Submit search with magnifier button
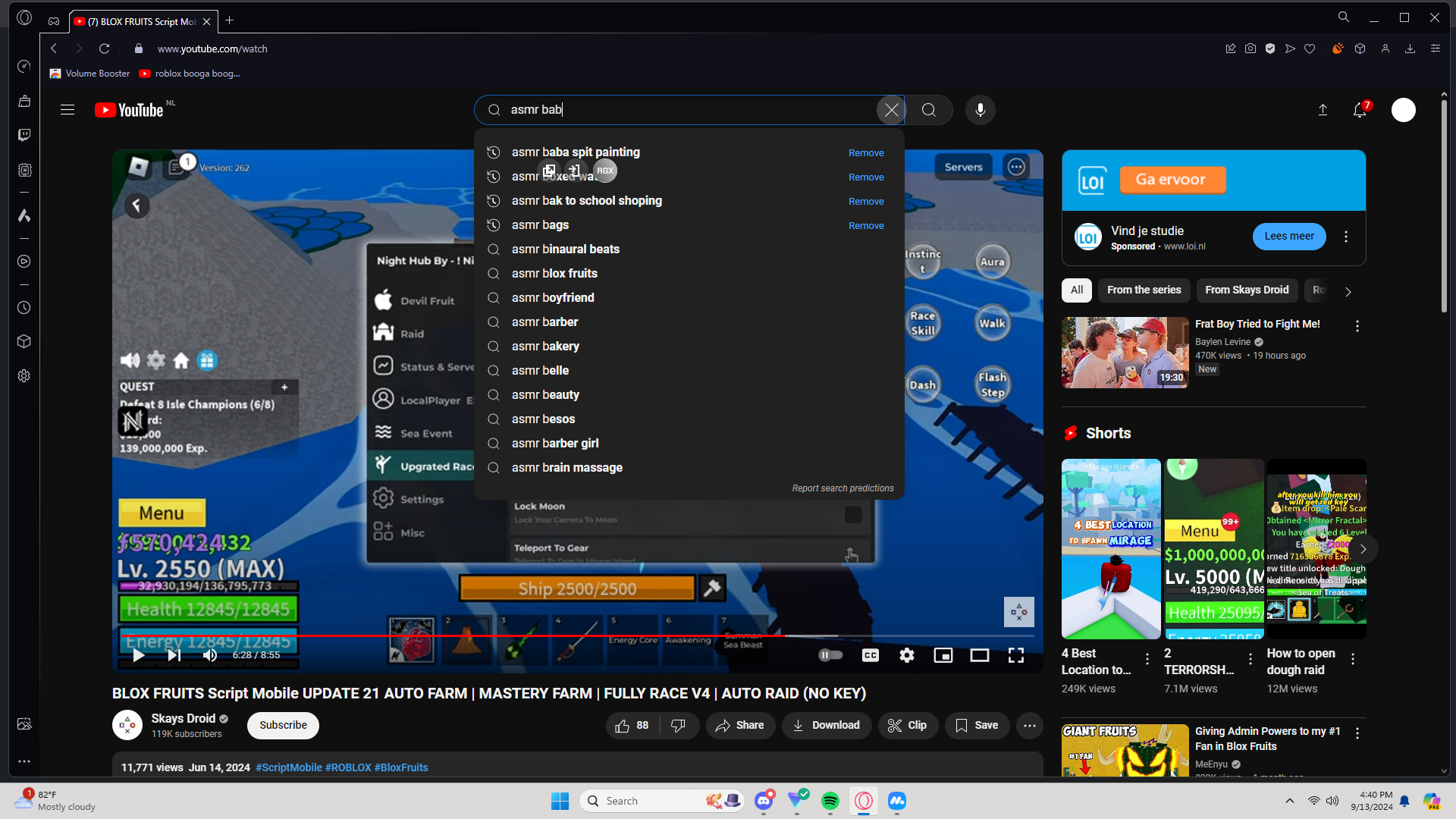The height and width of the screenshot is (819, 1456). pos(929,110)
